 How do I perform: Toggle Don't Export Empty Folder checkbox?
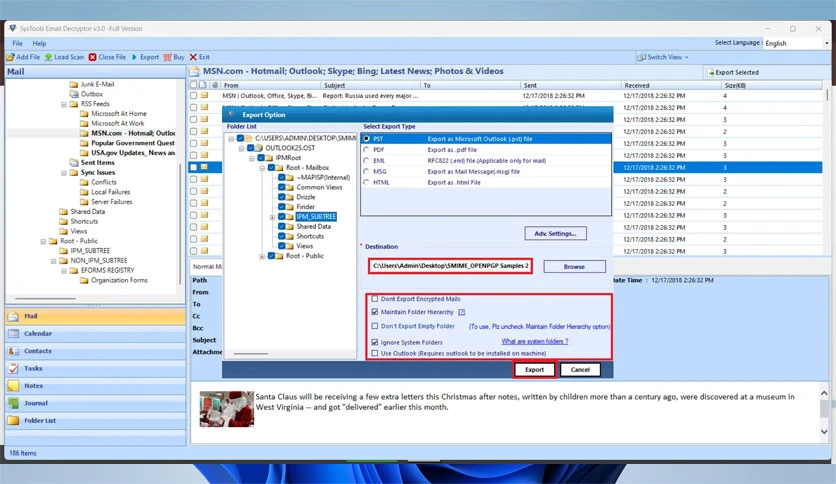[x=375, y=326]
